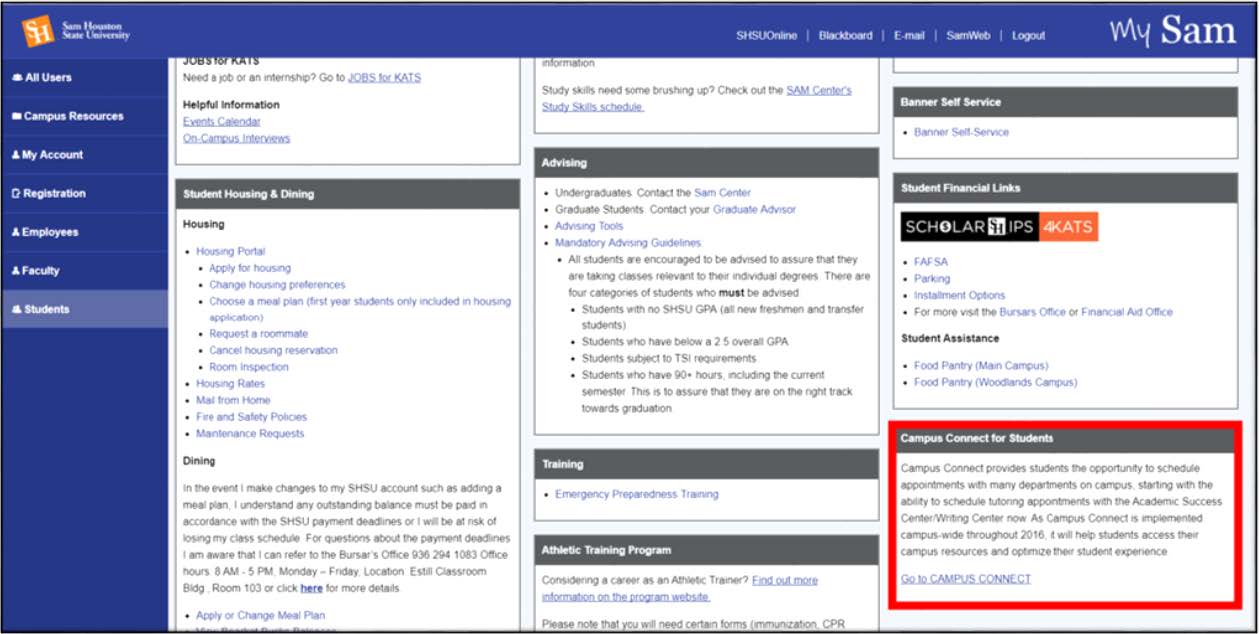Select the Faculty sidebar tab
The height and width of the screenshot is (634, 1259).
(85, 271)
